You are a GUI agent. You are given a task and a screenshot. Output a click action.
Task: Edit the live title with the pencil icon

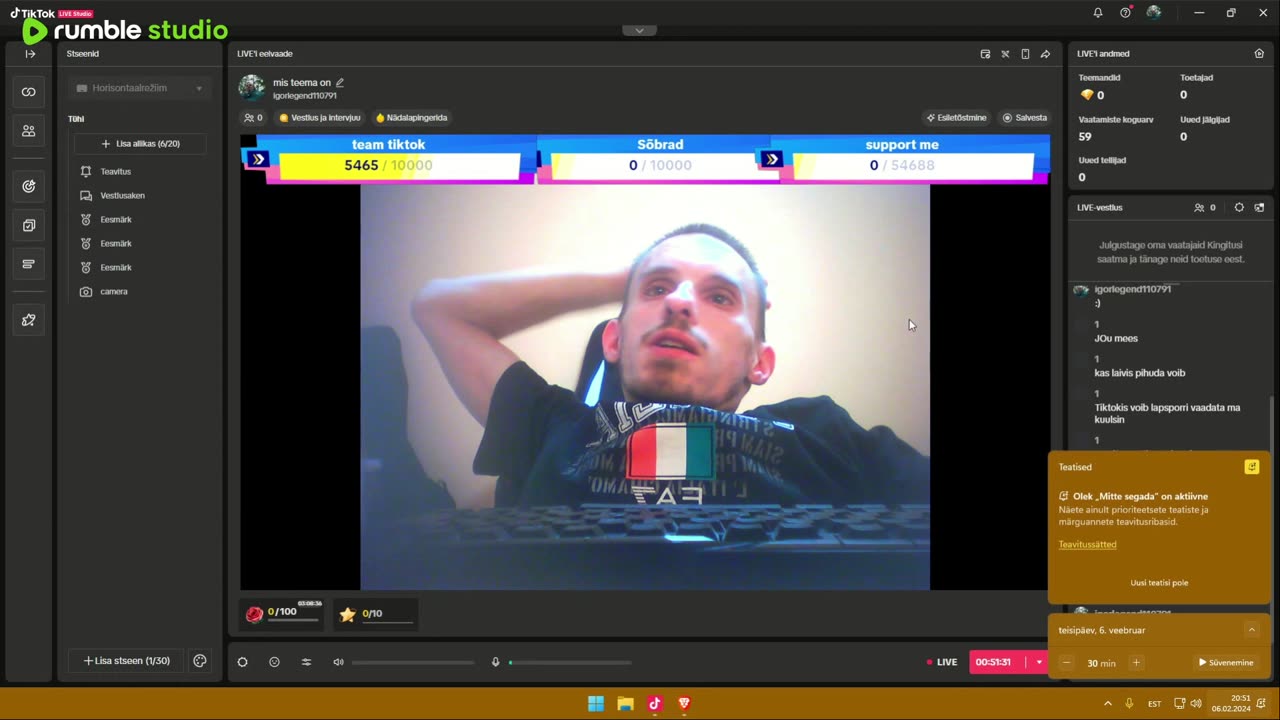coord(340,83)
